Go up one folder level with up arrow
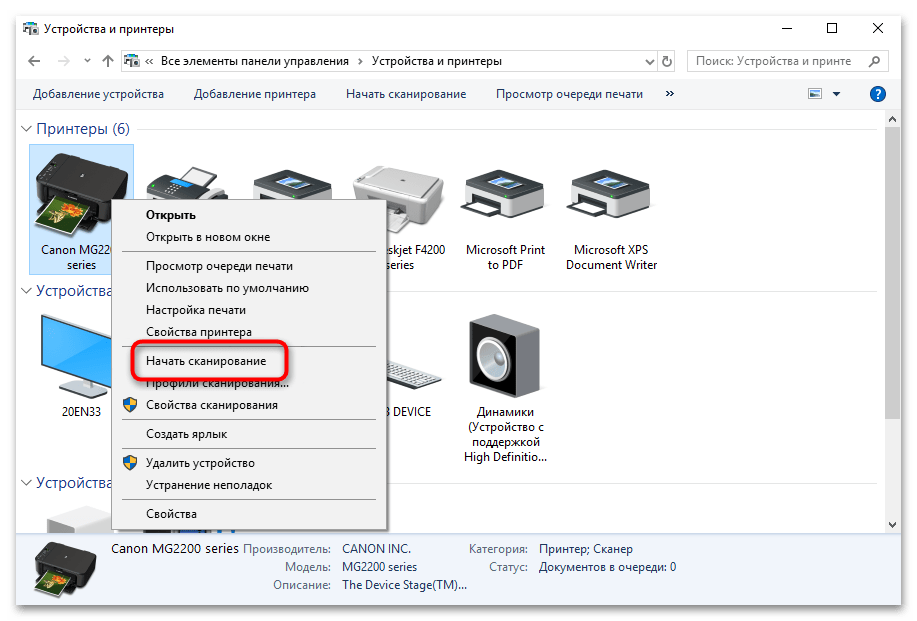Screen dimensions: 917x621 108,61
